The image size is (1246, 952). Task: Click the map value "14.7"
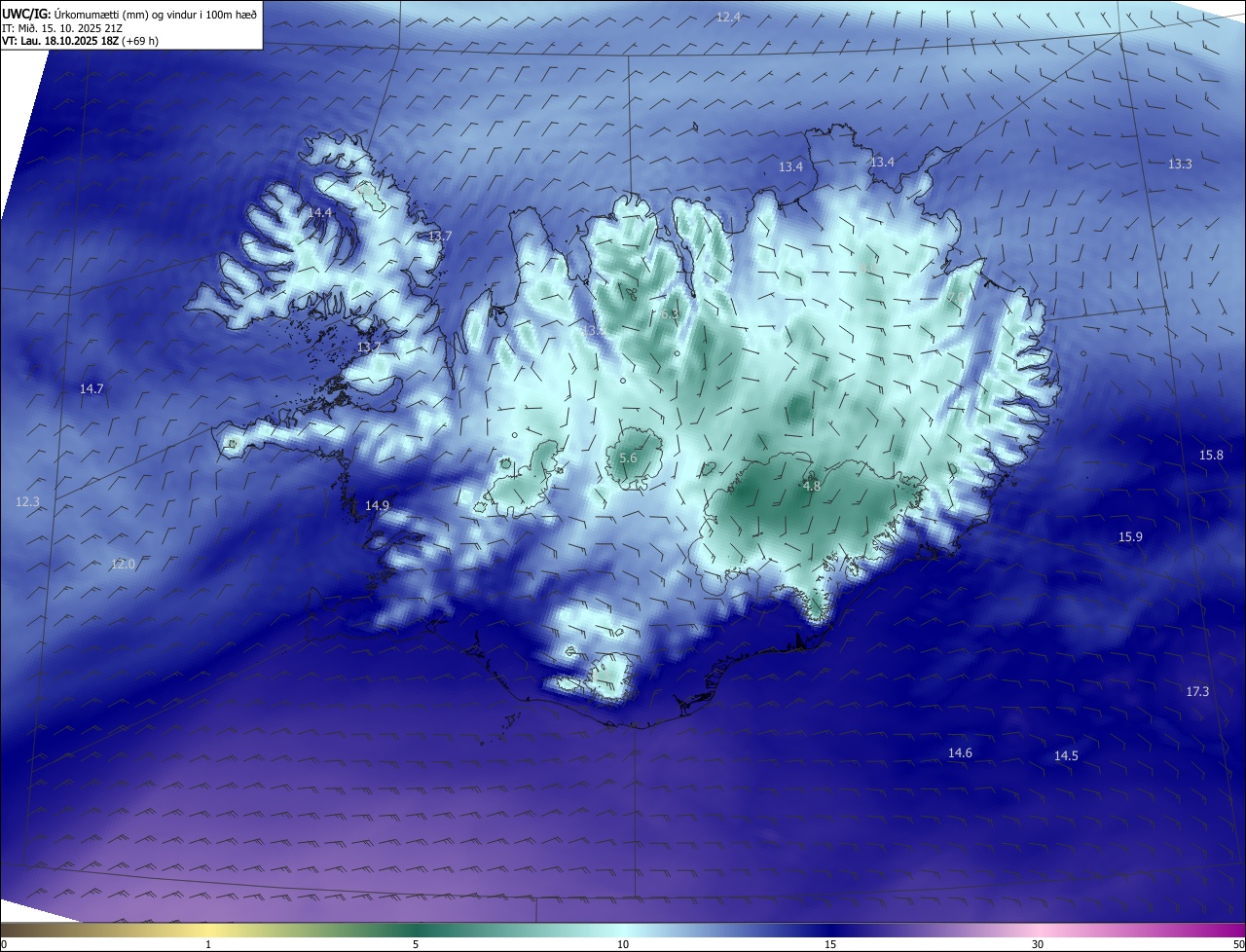point(92,388)
